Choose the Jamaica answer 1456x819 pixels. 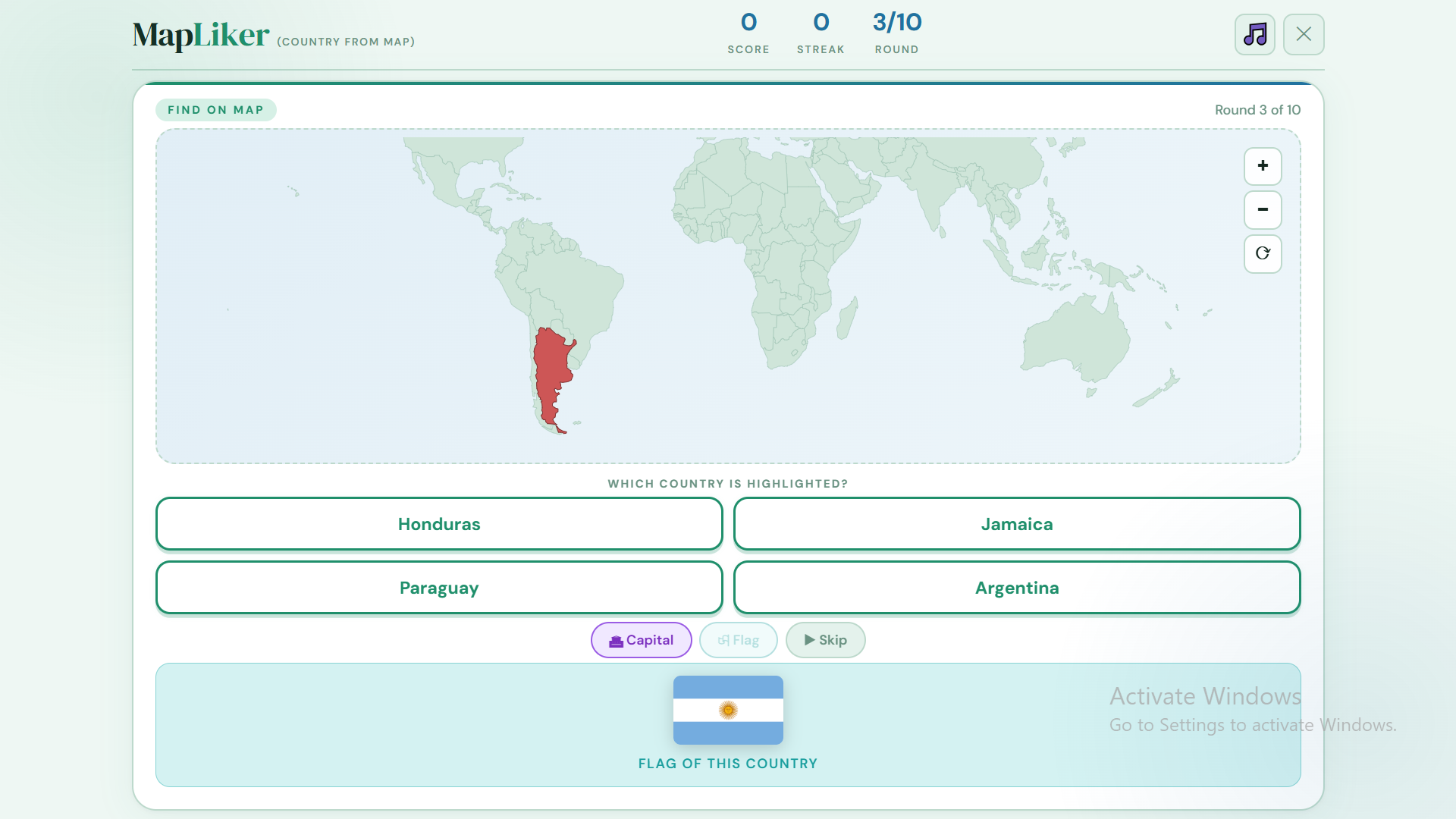[x=1017, y=524]
